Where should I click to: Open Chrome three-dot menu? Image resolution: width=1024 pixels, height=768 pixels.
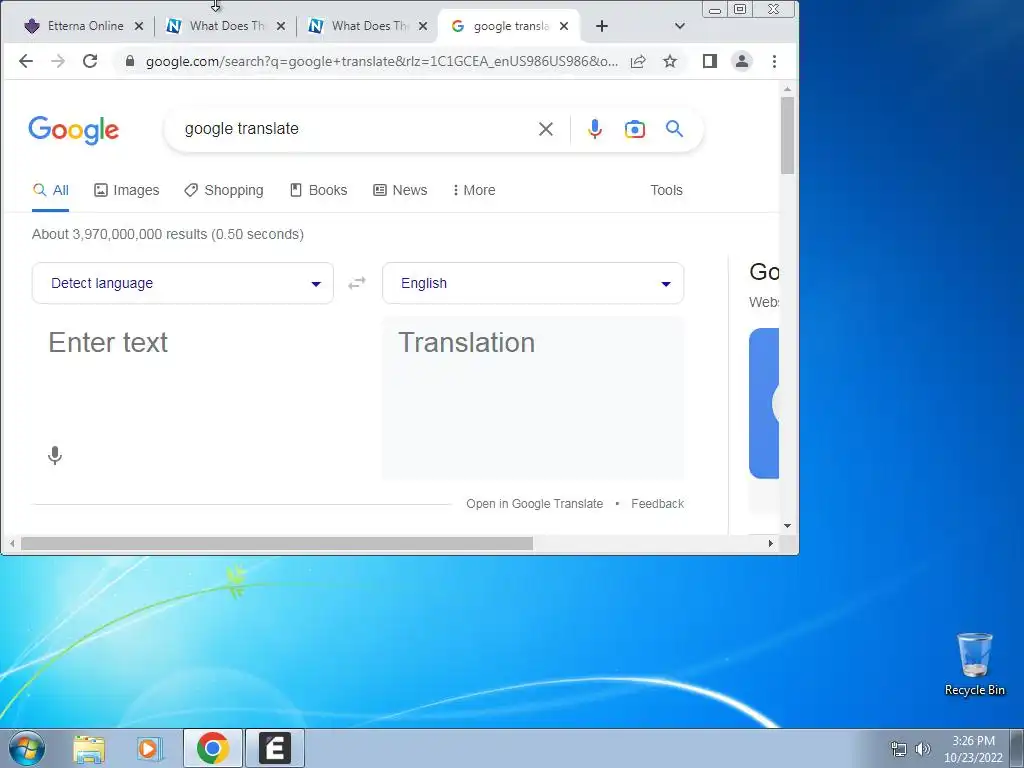775,61
